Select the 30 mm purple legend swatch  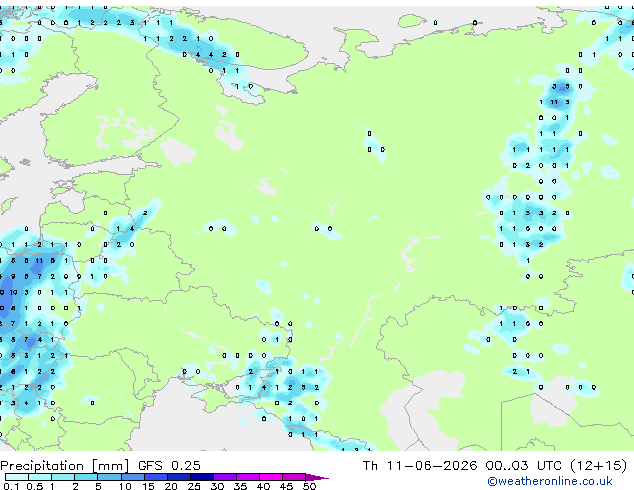pos(225,477)
